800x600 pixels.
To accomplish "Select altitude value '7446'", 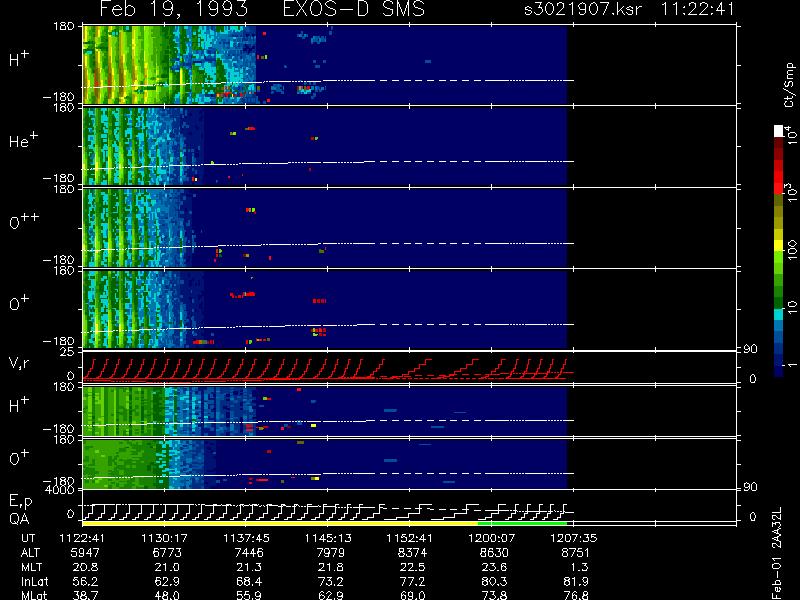I will pyautogui.click(x=249, y=553).
